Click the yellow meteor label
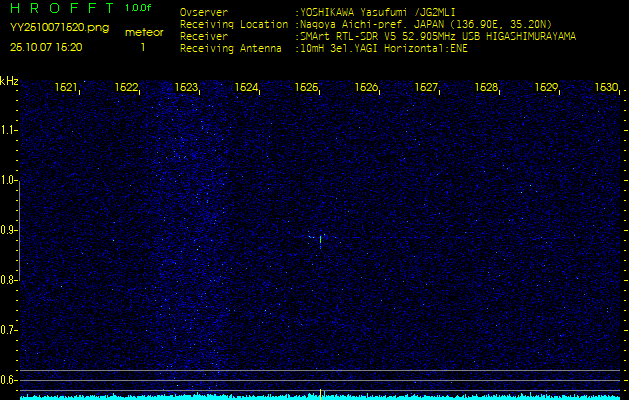The width and height of the screenshot is (629, 400). [144, 32]
